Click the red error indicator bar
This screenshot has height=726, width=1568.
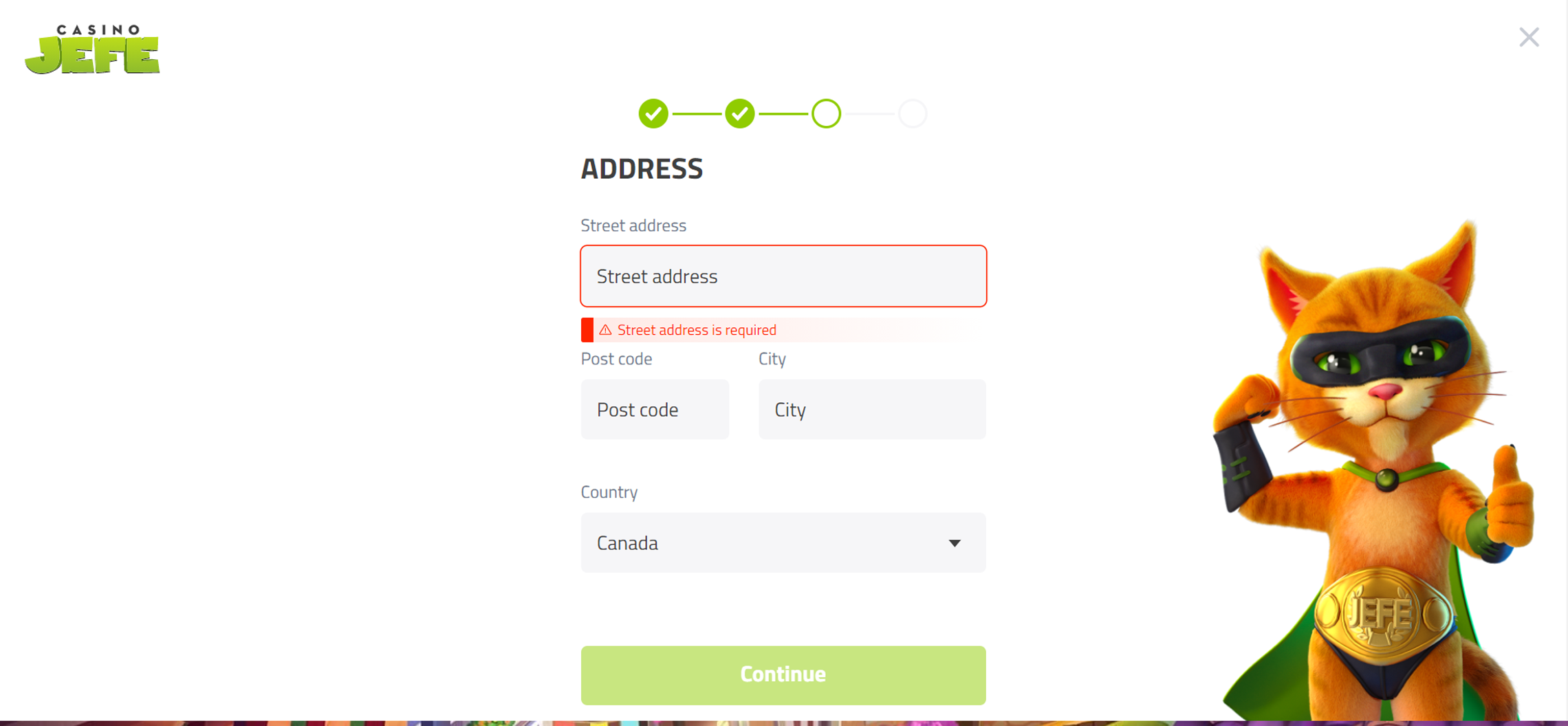(587, 330)
